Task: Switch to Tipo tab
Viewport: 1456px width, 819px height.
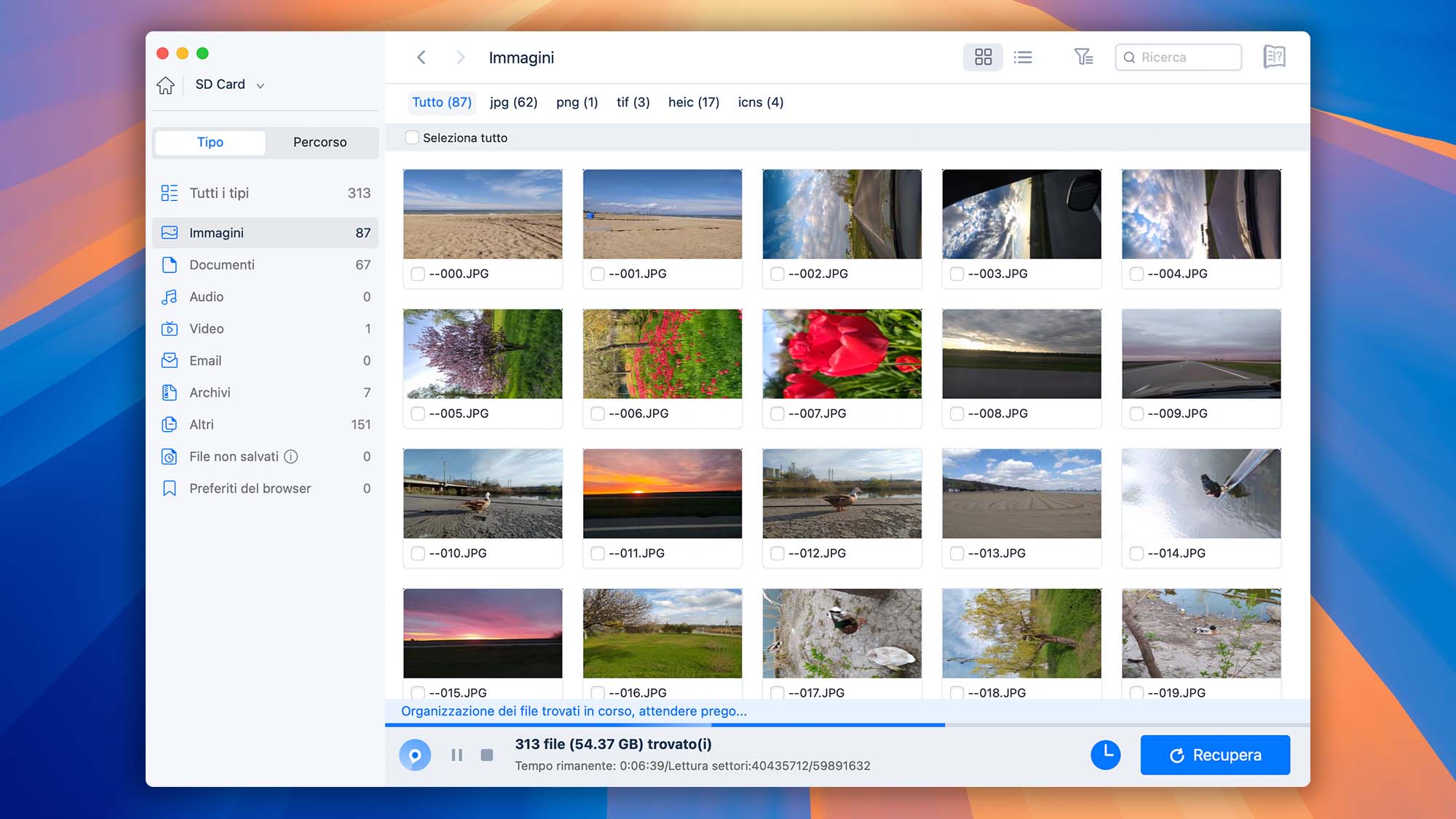Action: 210,142
